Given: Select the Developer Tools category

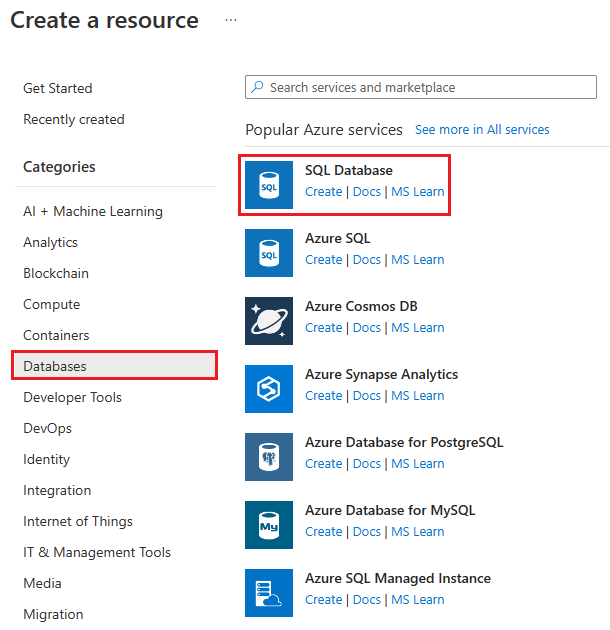Looking at the screenshot, I should tap(72, 397).
